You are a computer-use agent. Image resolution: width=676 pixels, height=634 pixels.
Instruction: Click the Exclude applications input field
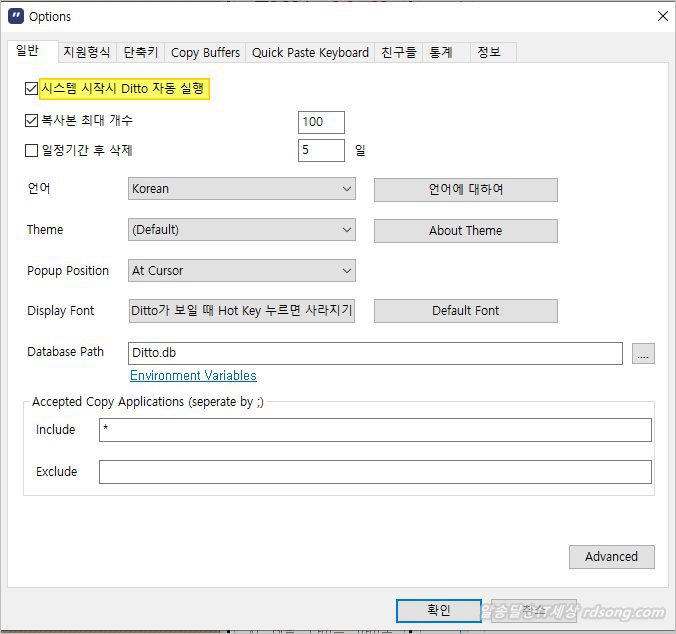coord(375,472)
